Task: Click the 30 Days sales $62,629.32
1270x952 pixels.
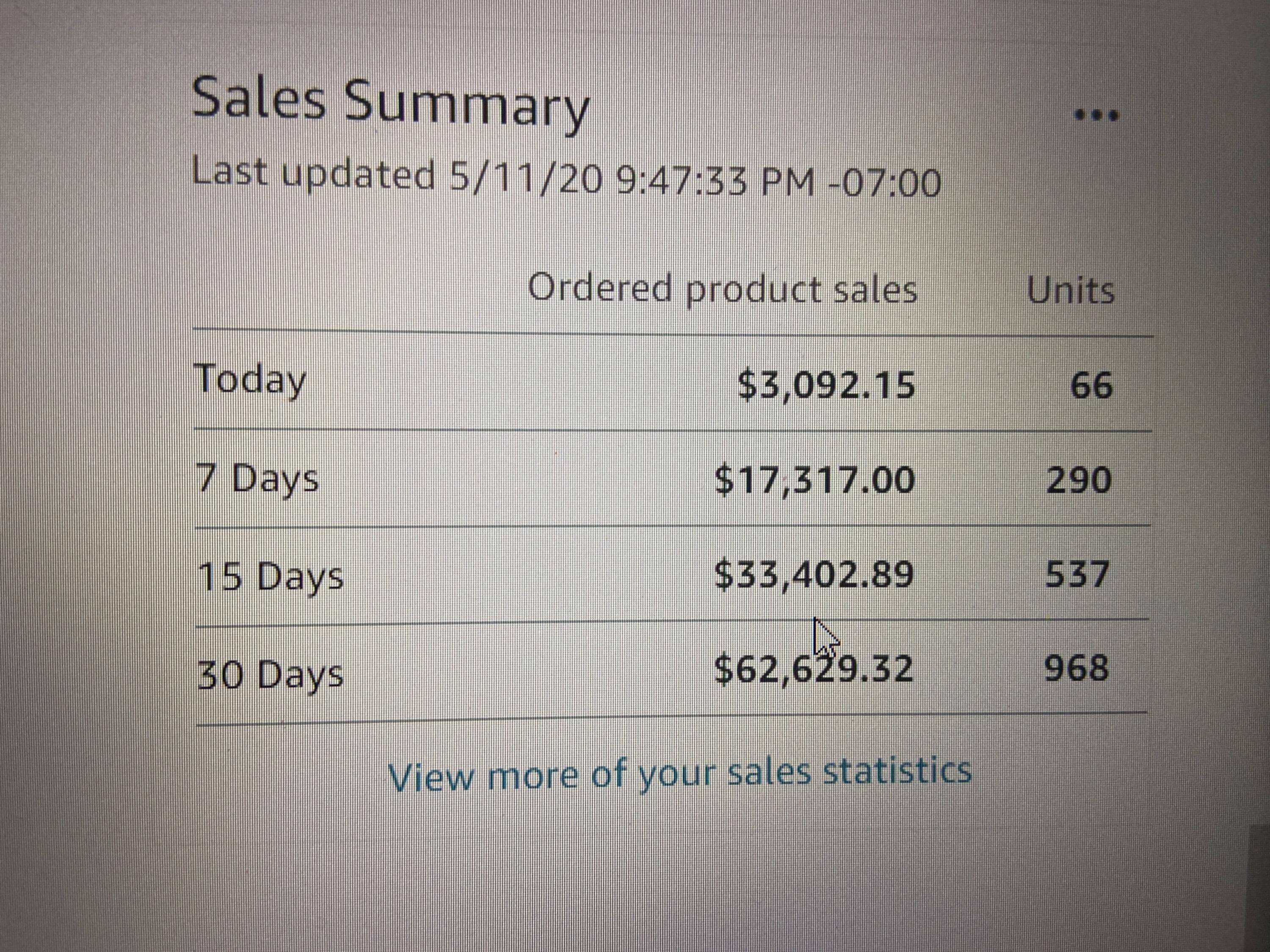Action: click(x=813, y=670)
